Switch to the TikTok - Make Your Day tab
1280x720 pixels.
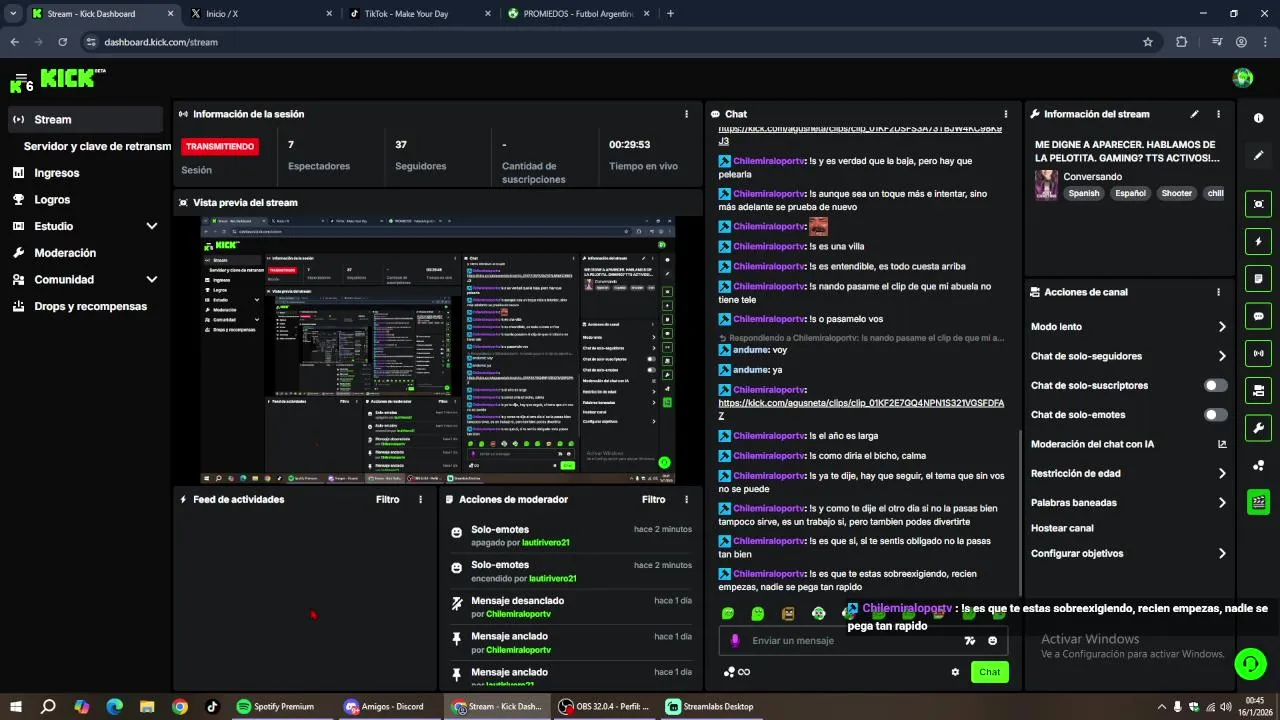(419, 14)
